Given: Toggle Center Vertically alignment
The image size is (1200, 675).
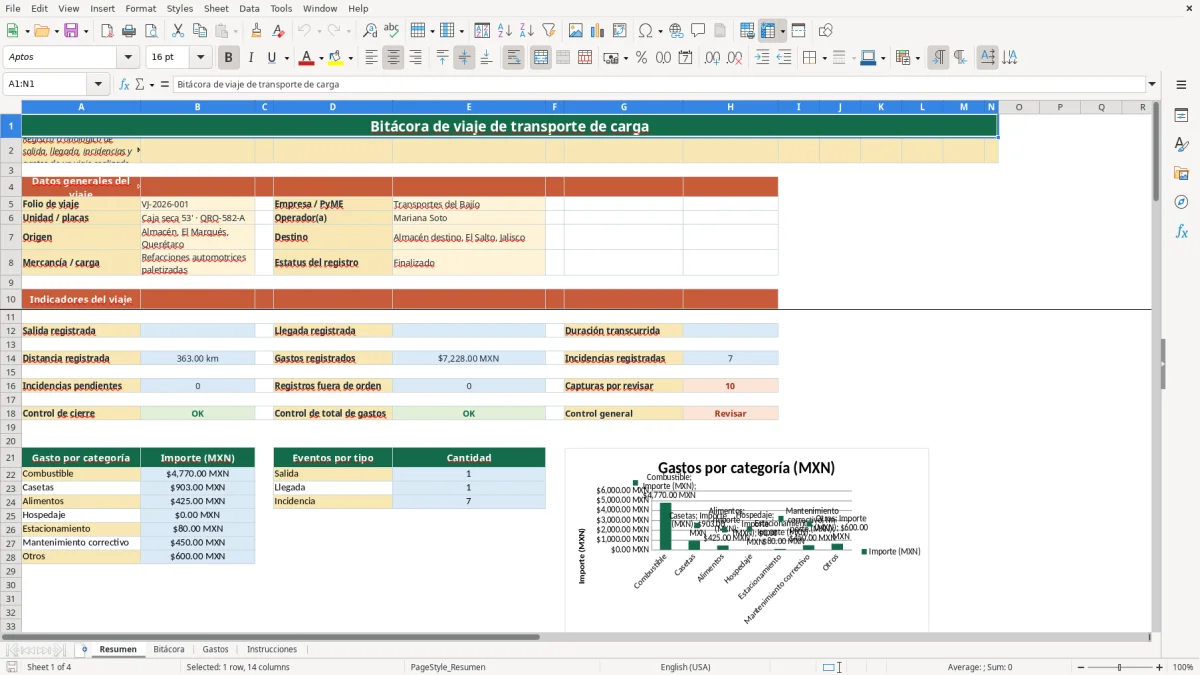Looking at the screenshot, I should pyautogui.click(x=464, y=58).
